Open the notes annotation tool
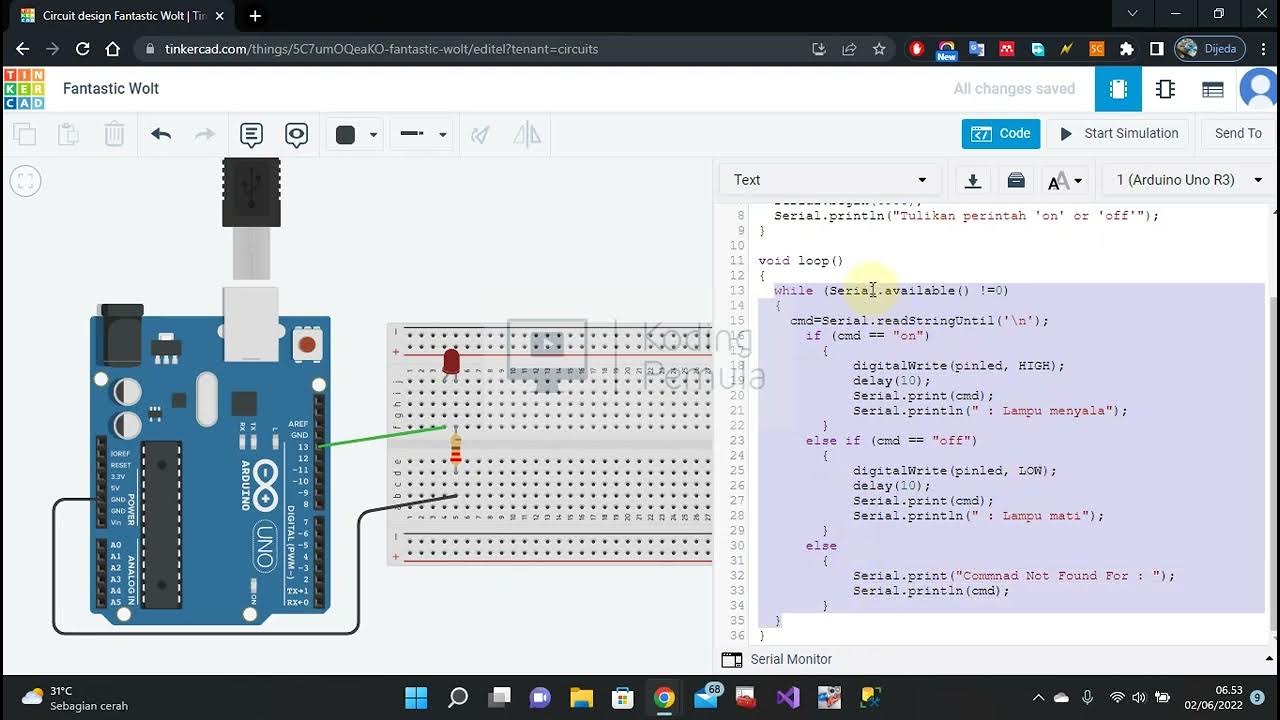1280x720 pixels. (251, 134)
